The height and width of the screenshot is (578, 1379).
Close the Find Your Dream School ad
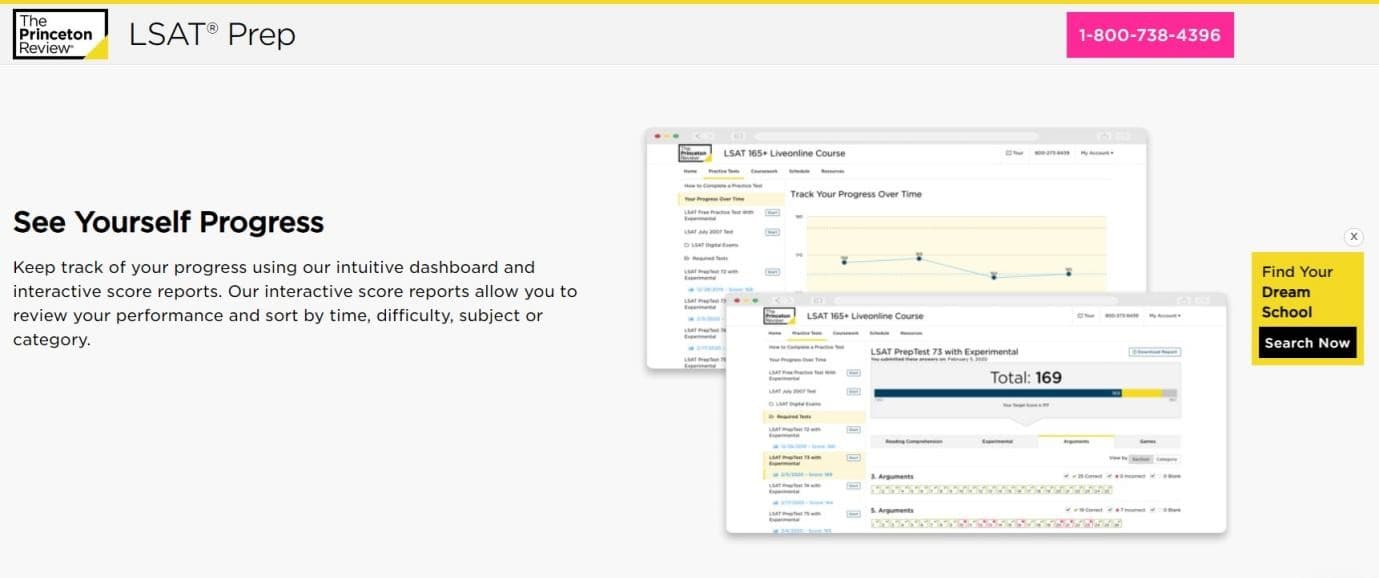coord(1353,237)
